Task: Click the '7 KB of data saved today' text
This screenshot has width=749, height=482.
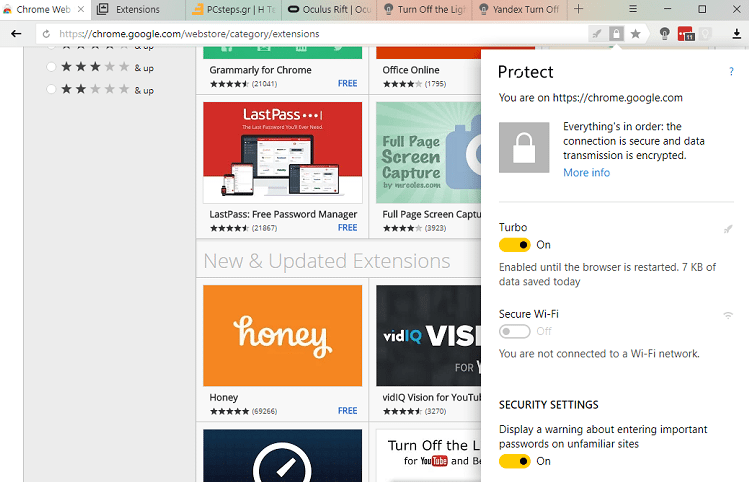Action: click(607, 274)
